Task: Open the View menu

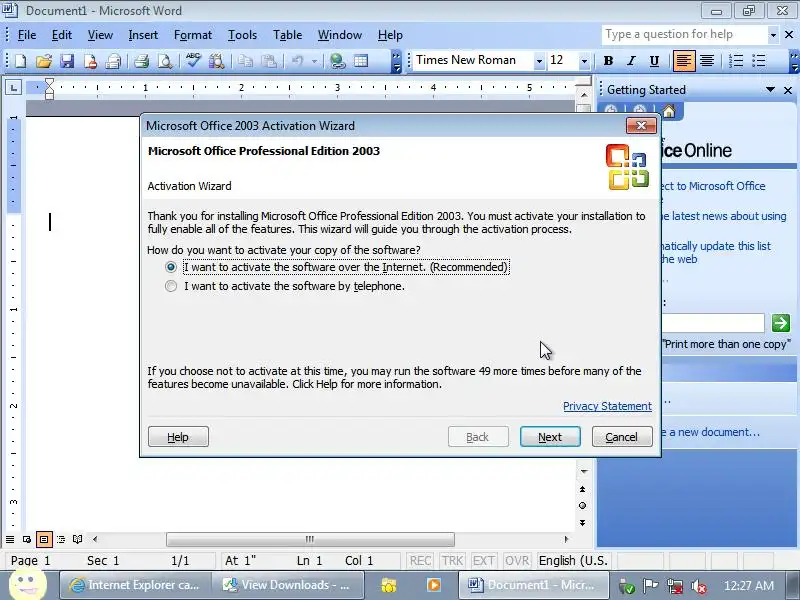Action: (100, 35)
